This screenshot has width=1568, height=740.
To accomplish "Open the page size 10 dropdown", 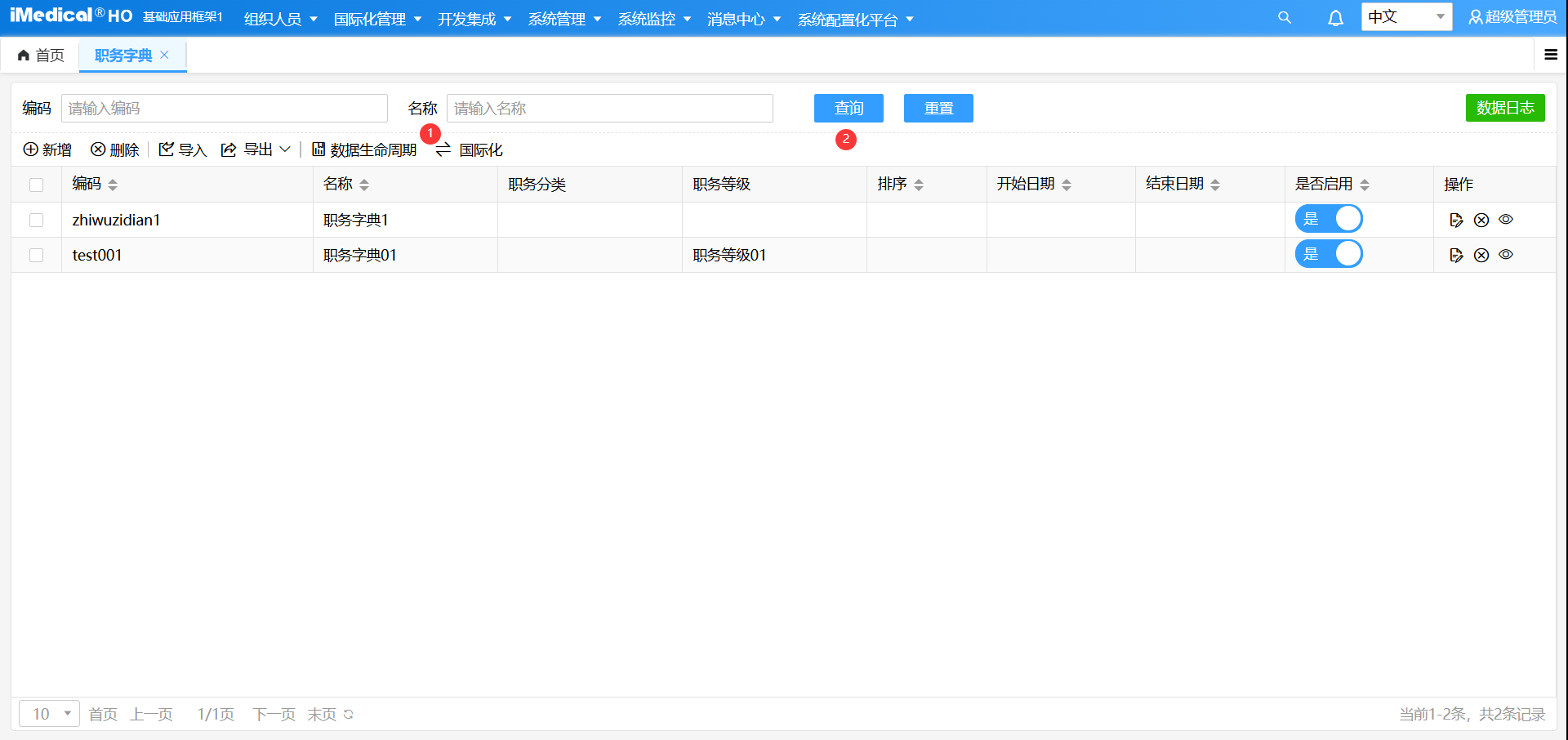I will pyautogui.click(x=49, y=714).
